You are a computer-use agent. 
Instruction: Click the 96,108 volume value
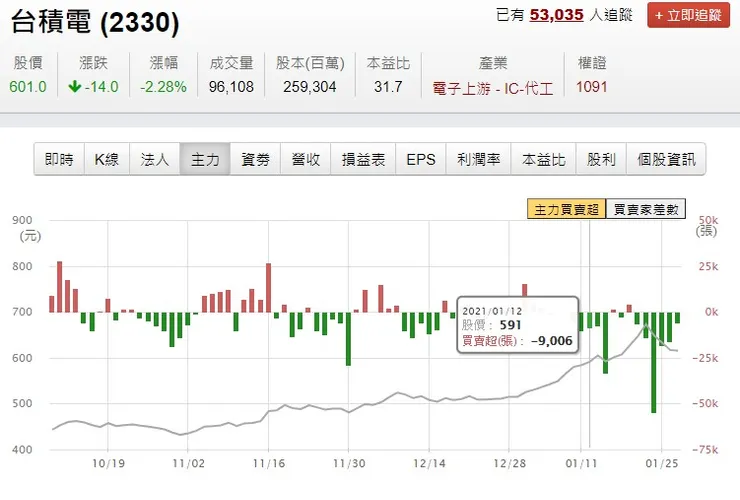tap(231, 86)
